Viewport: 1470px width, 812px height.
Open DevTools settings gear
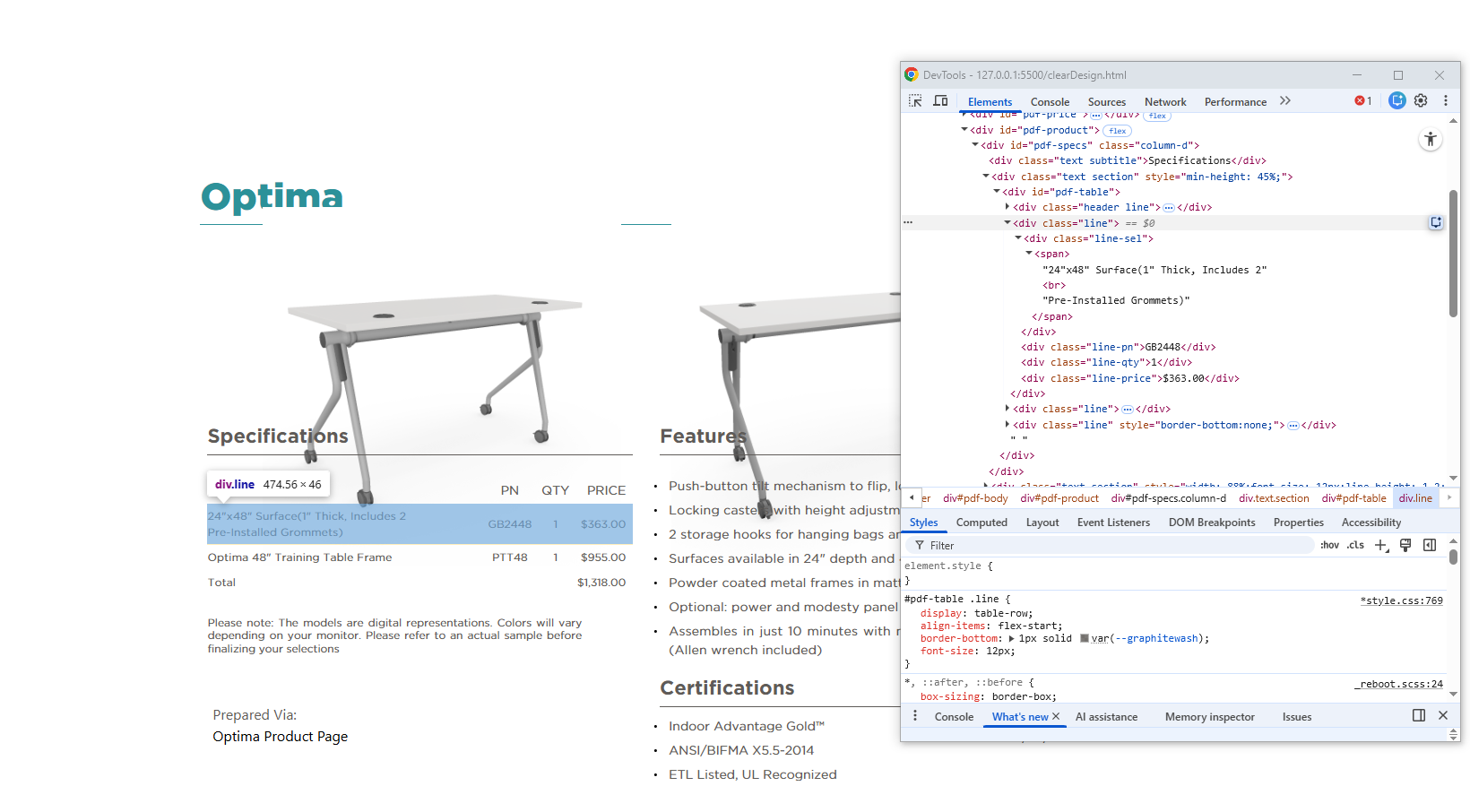pyautogui.click(x=1421, y=101)
